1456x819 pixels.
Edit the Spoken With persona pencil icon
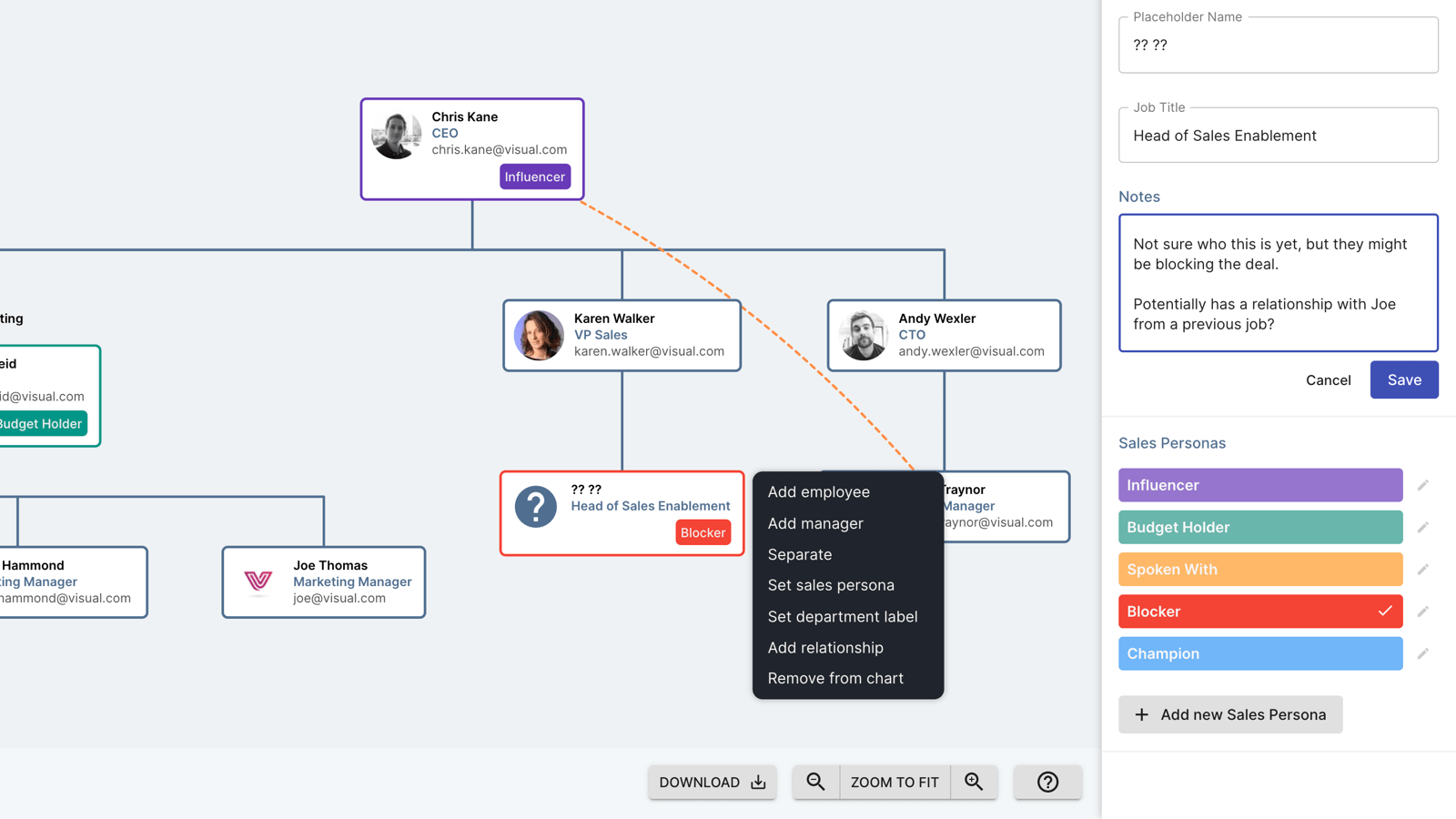click(x=1422, y=569)
